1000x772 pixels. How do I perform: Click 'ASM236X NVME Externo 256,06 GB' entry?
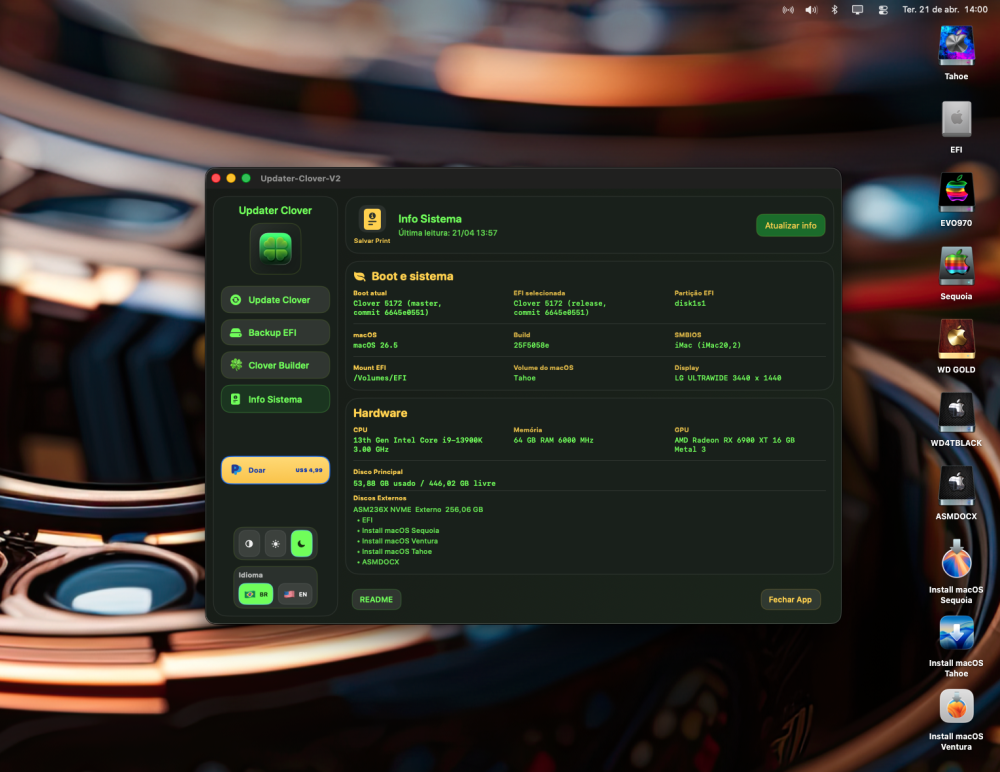(x=418, y=510)
